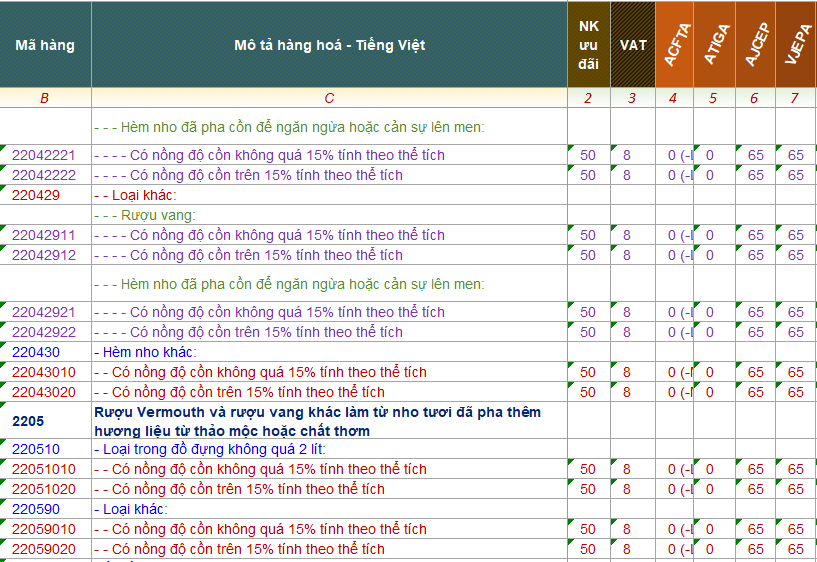
Task: Click the VJEPA value for code 22051020
Action: (x=795, y=489)
